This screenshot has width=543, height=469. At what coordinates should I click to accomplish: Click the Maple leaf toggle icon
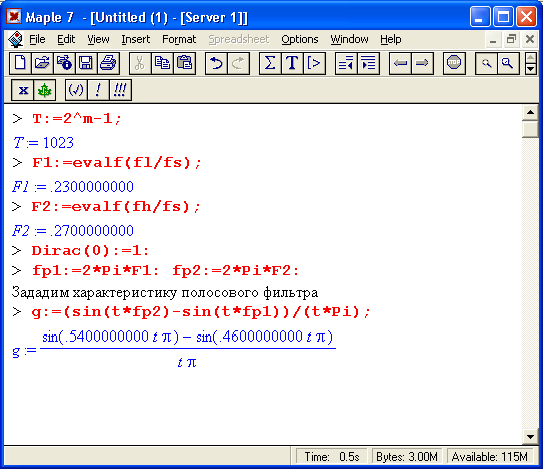click(44, 90)
